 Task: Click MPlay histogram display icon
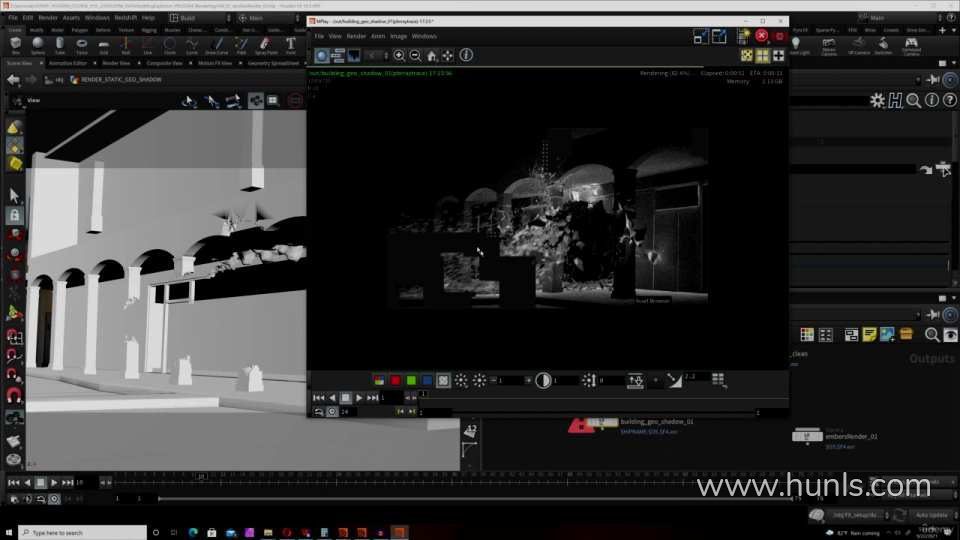pos(354,56)
